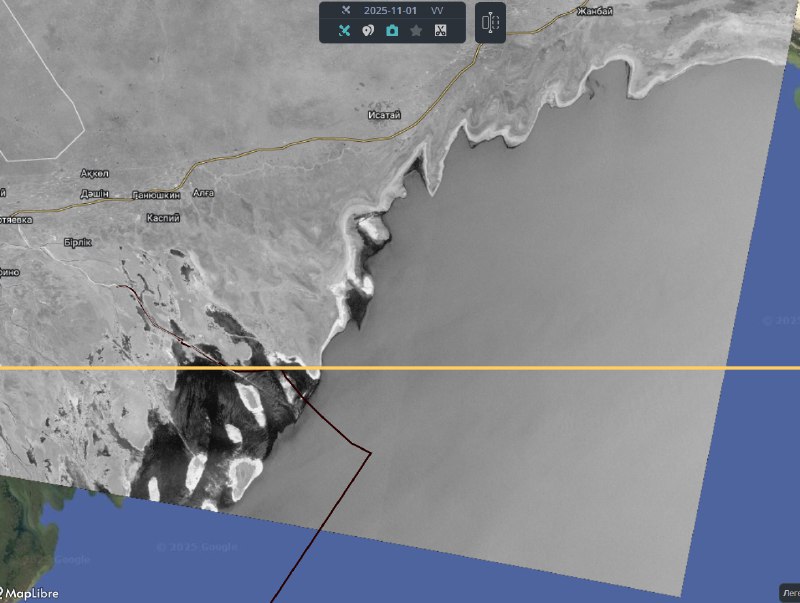
Task: Open the map markers pin tool
Action: (x=368, y=31)
